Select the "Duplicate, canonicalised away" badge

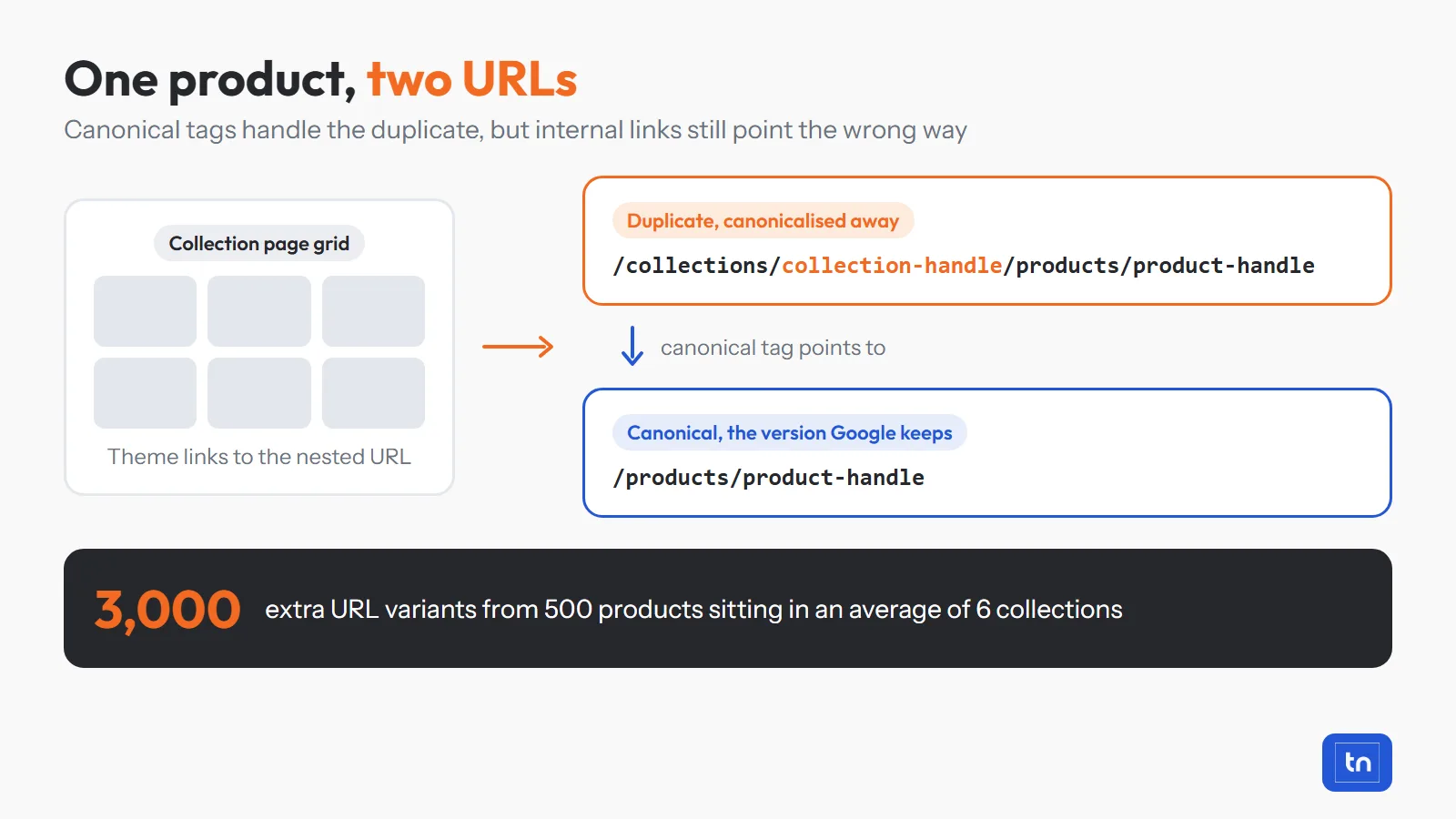click(763, 220)
